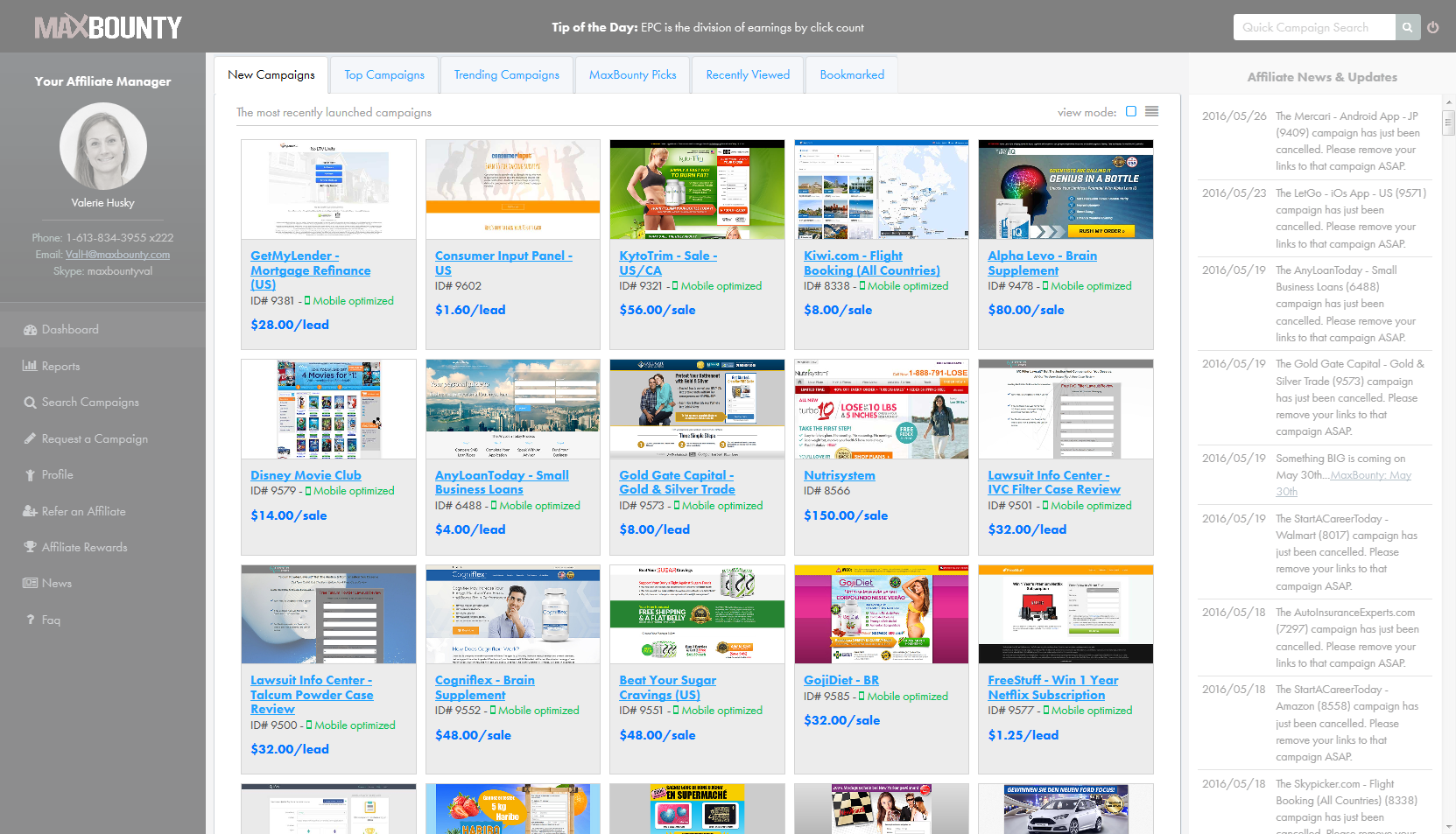Focus the Quick Campaign Search field
The width and height of the screenshot is (1456, 834).
(x=1314, y=27)
